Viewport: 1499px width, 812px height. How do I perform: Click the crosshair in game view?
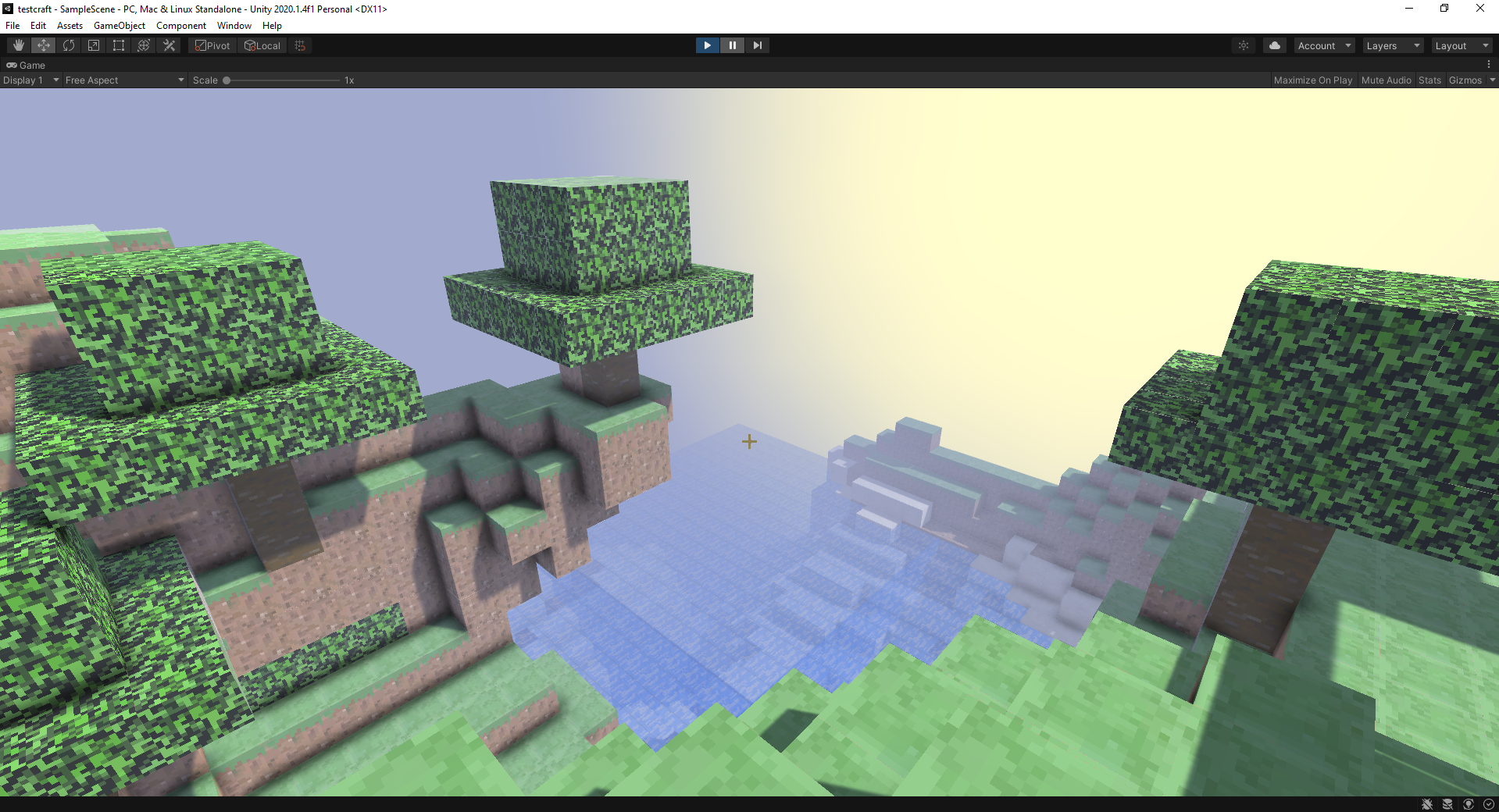click(749, 442)
